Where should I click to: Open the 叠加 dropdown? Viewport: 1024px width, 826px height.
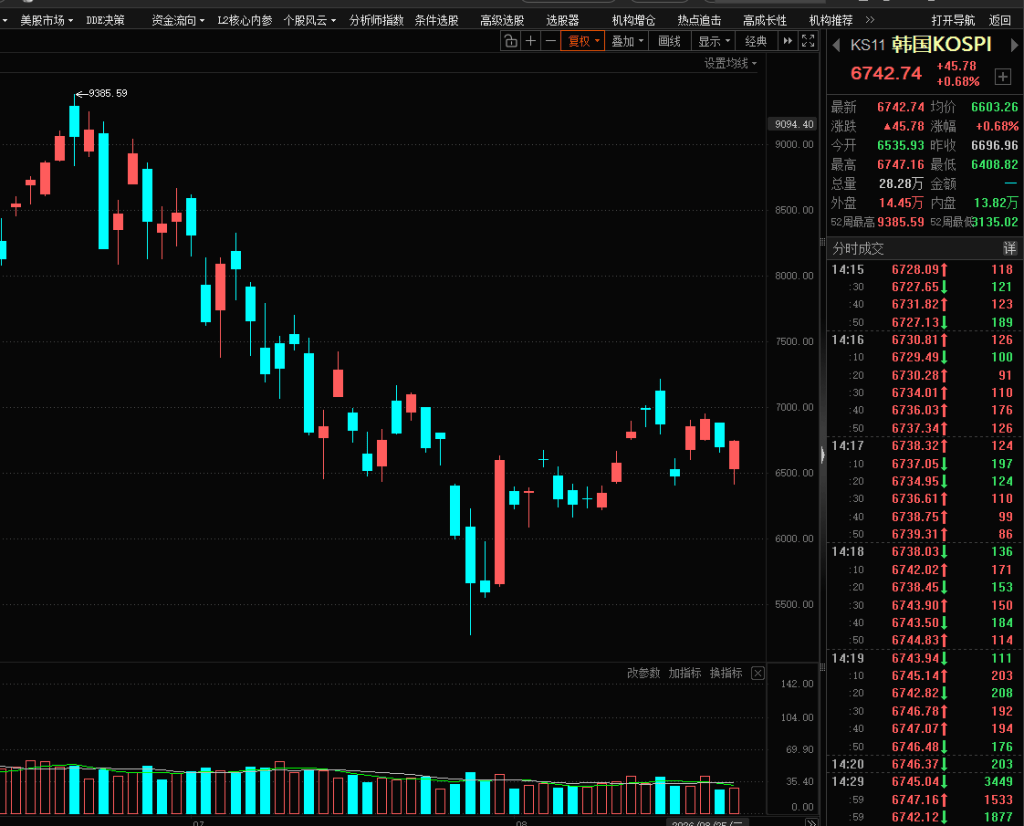627,41
